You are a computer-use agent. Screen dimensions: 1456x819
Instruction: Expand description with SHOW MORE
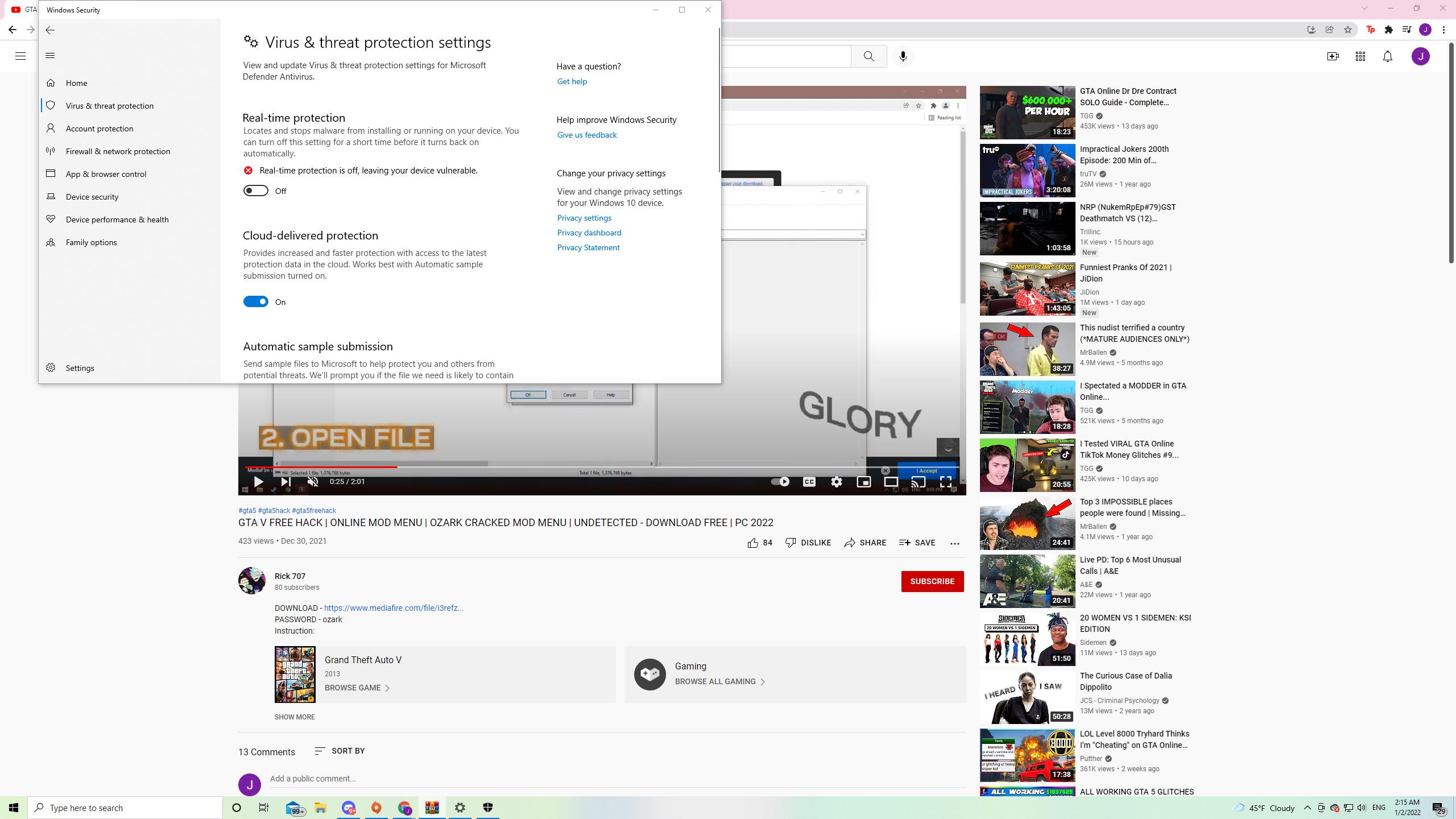tap(294, 717)
